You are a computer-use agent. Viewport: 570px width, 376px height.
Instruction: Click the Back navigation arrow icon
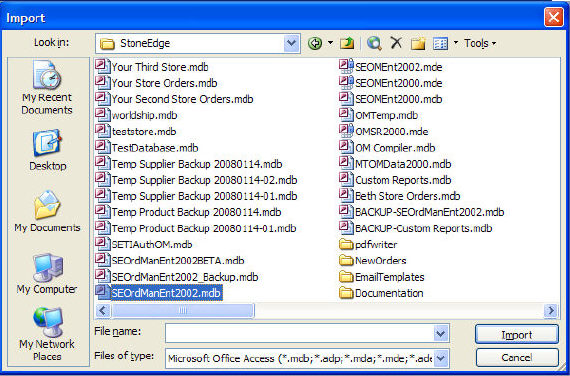tap(315, 43)
